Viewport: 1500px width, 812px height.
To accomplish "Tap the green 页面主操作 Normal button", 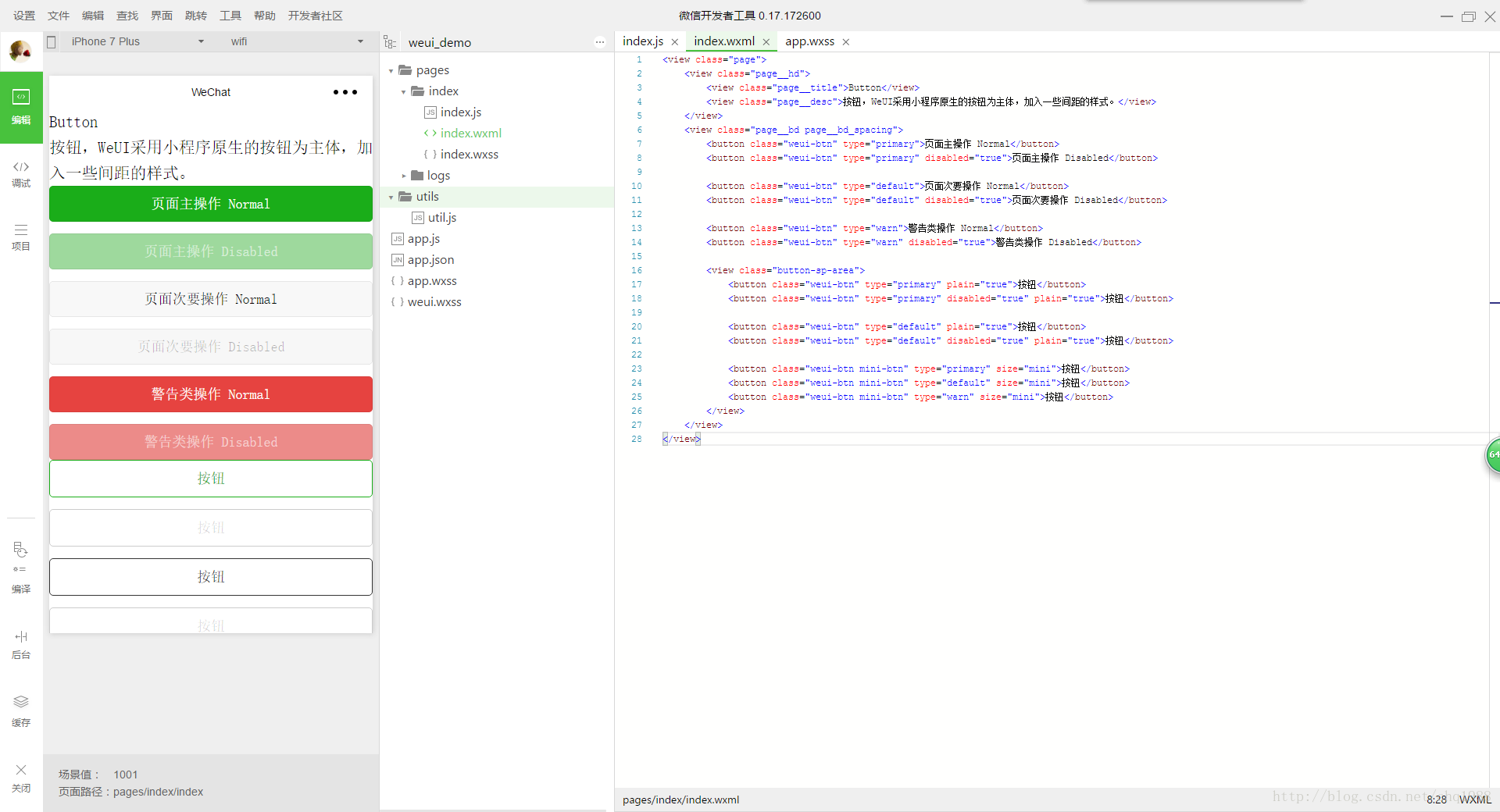I will click(x=211, y=204).
